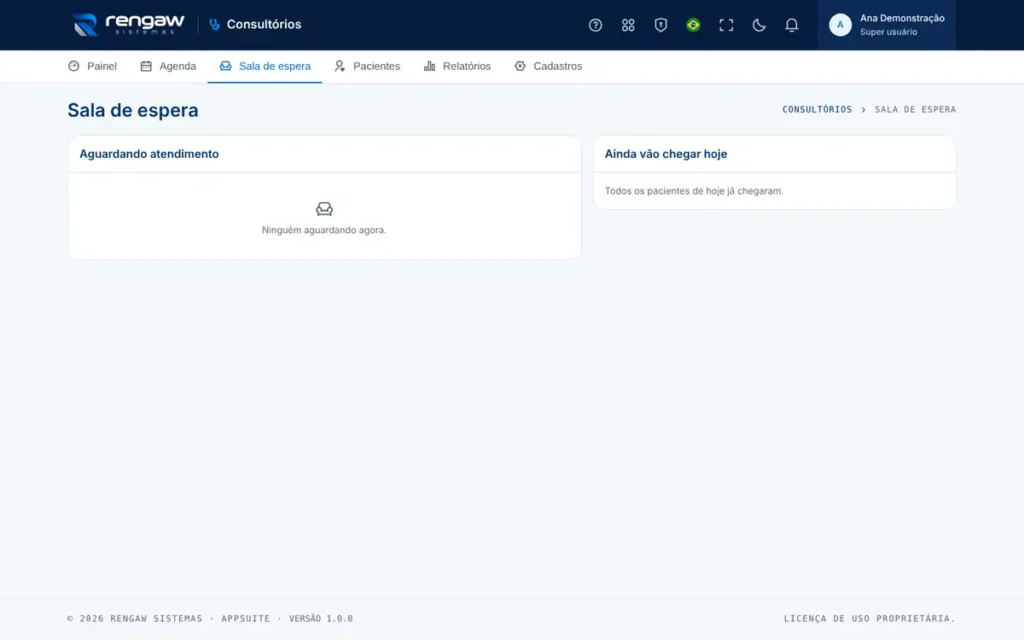Open the apps grid icon
Viewport: 1024px width, 640px height.
(628, 25)
